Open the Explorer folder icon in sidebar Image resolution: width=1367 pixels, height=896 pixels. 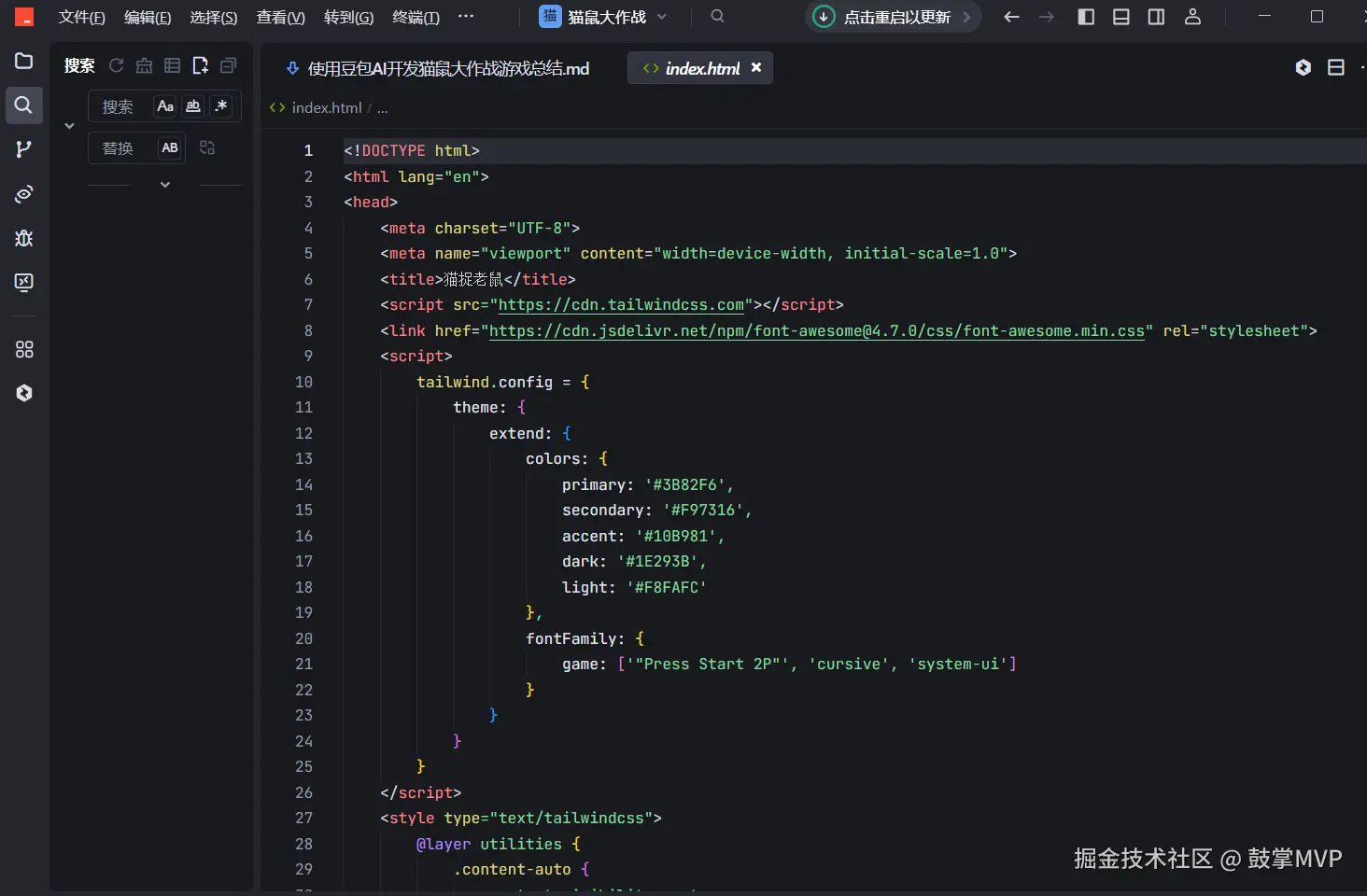pos(24,62)
